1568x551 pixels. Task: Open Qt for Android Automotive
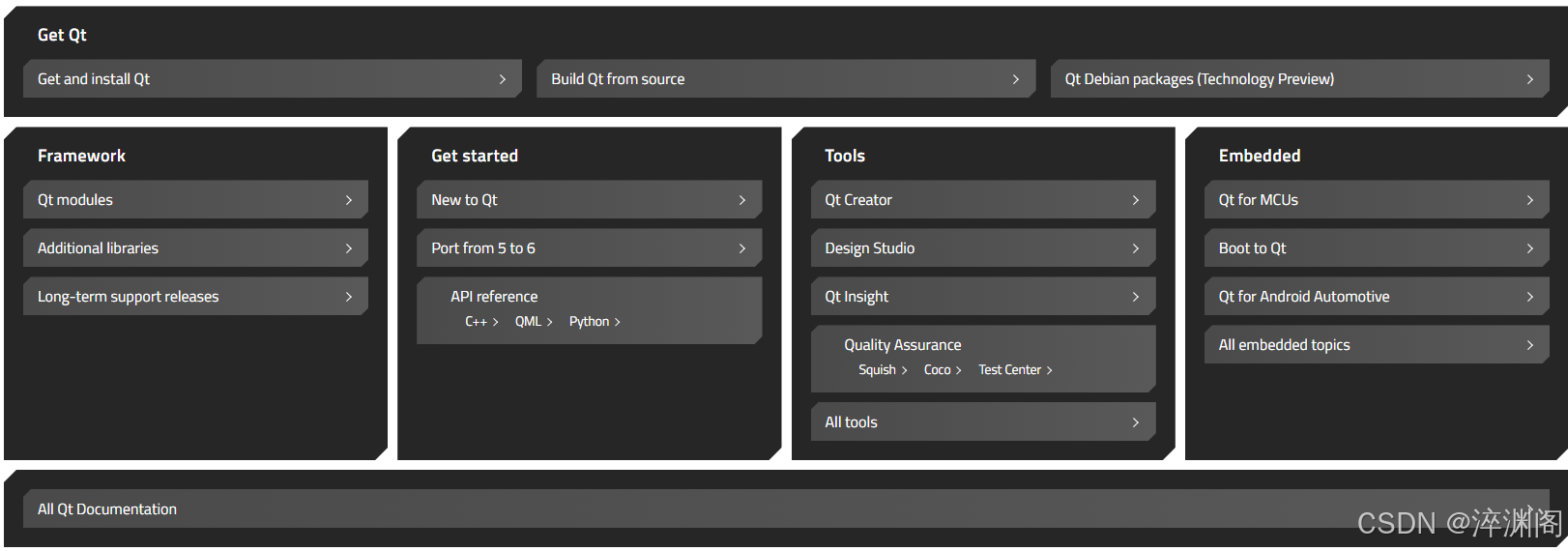pos(1377,297)
